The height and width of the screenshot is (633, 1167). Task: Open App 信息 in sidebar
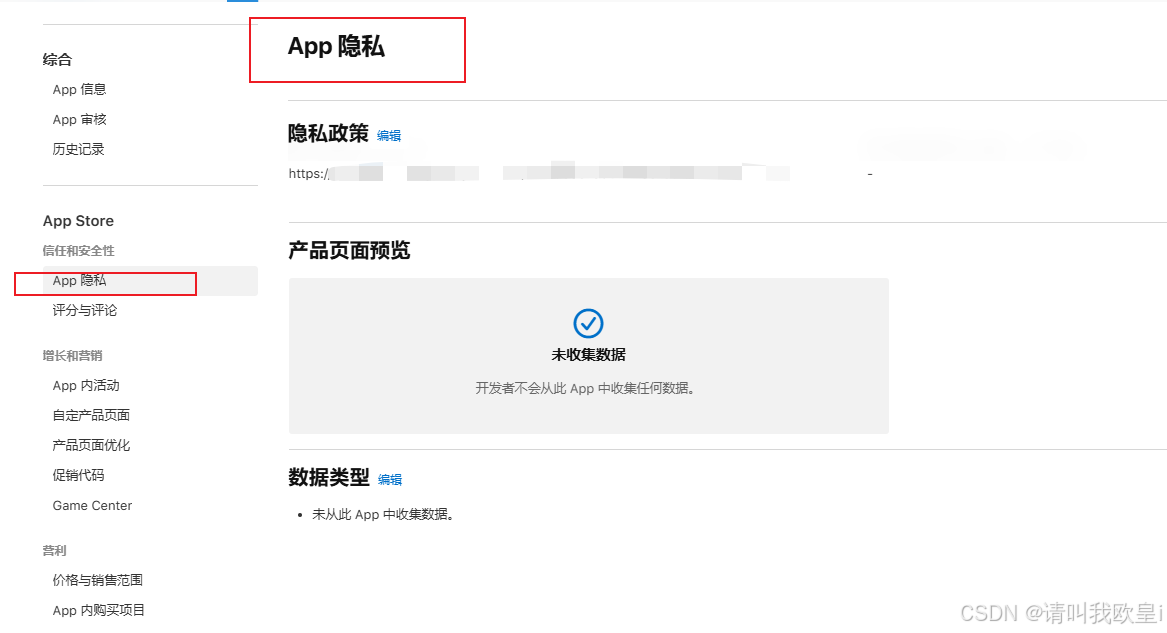click(x=80, y=89)
